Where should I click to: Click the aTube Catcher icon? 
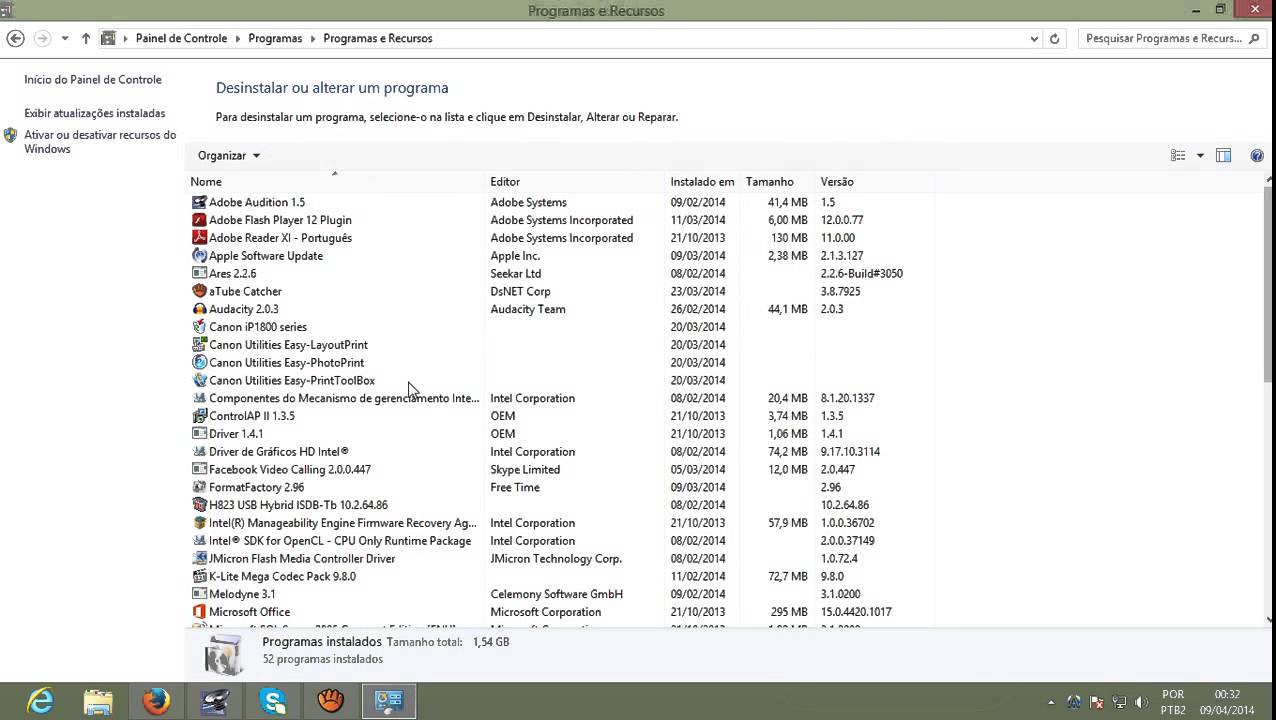[199, 291]
